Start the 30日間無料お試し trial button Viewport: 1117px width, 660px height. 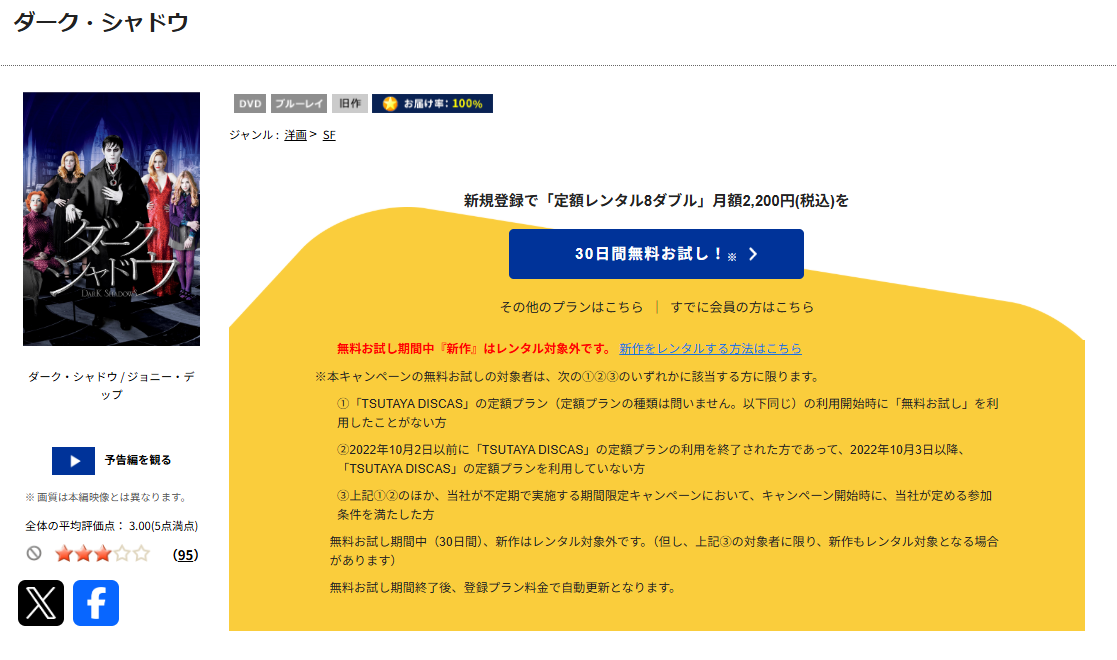tap(656, 254)
